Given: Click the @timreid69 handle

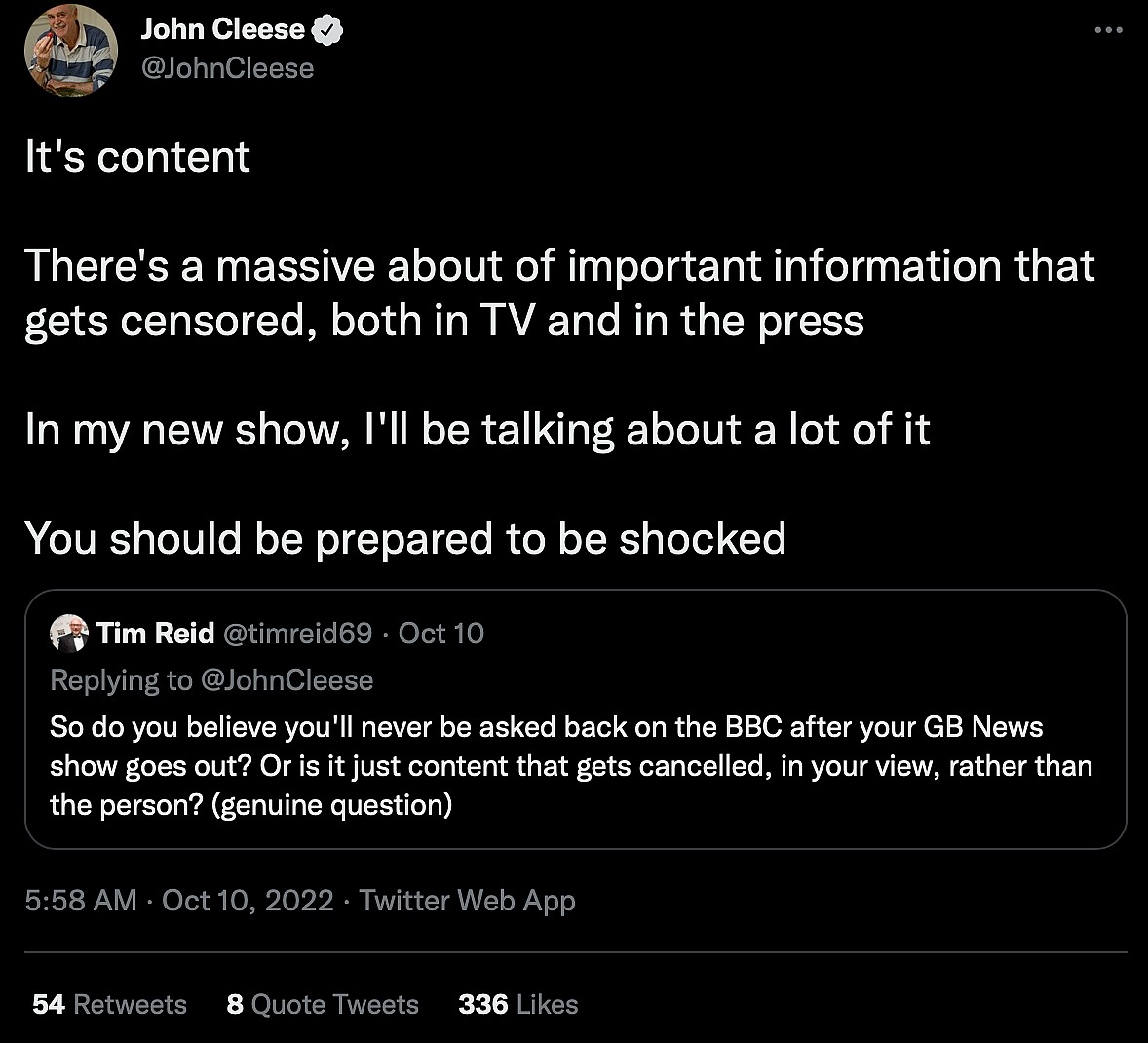Looking at the screenshot, I should point(297,634).
